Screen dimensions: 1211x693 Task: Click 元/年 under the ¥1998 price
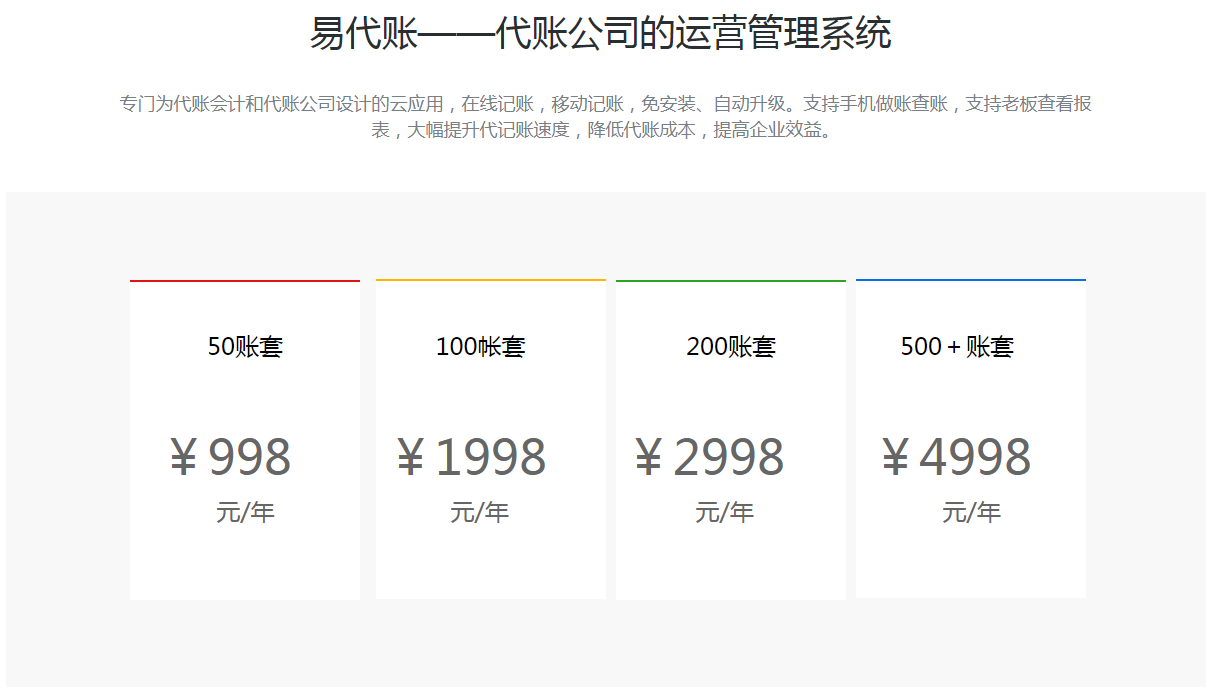[479, 513]
